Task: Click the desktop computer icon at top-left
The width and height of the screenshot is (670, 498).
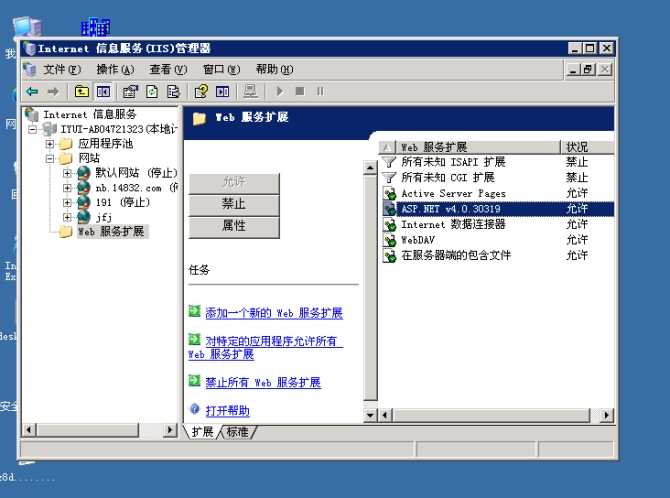Action: point(28,27)
